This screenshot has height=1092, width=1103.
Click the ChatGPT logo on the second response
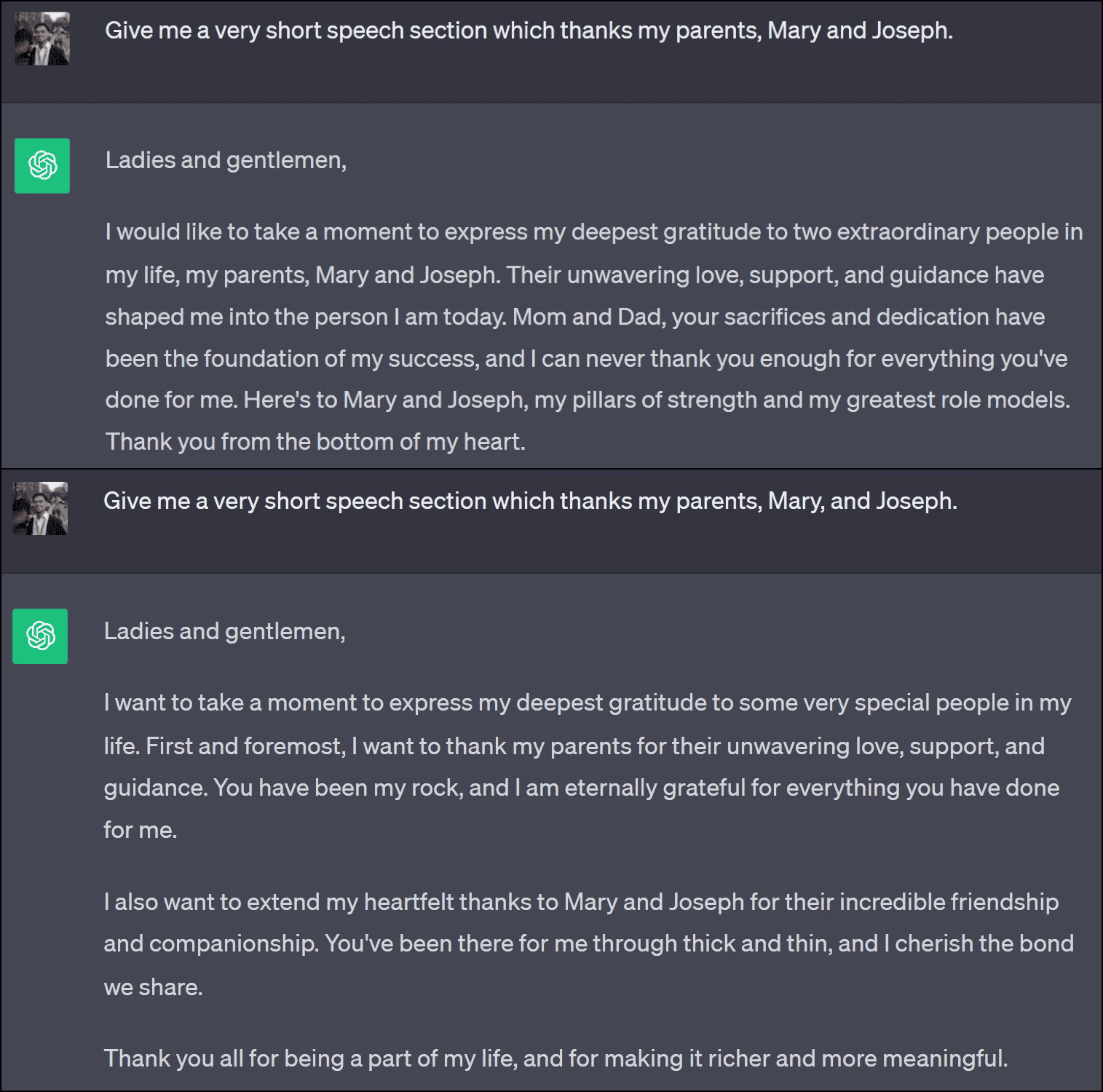[40, 636]
